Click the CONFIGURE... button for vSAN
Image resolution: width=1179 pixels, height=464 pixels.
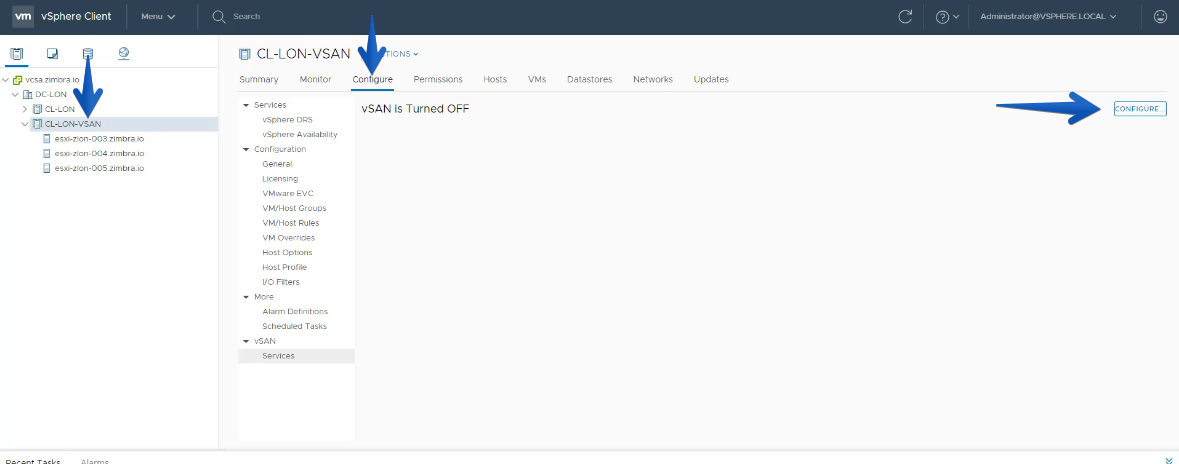(x=1140, y=109)
